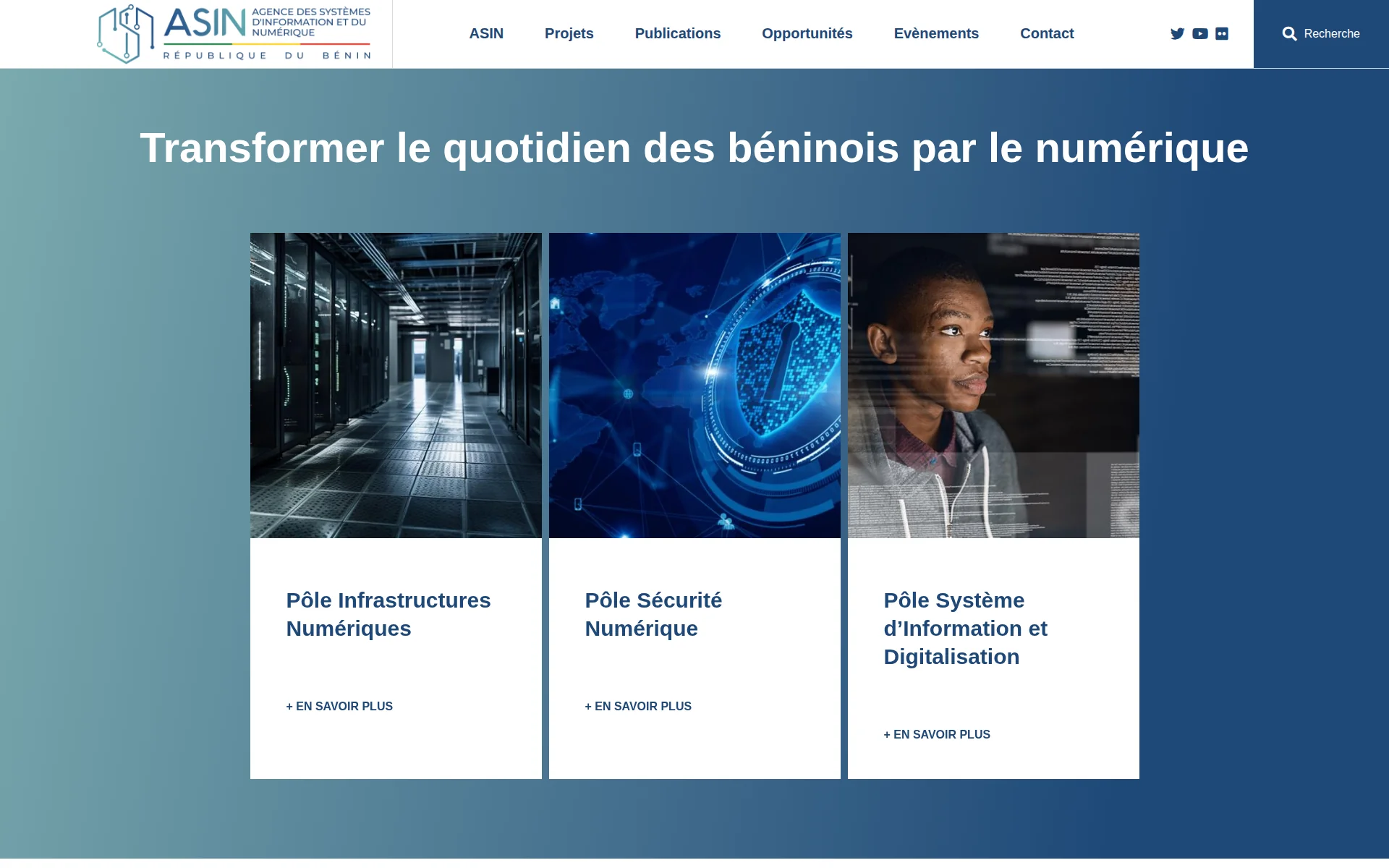This screenshot has height=868, width=1389.
Task: Open the Pôle Infrastructures Numériques title
Action: tap(388, 614)
